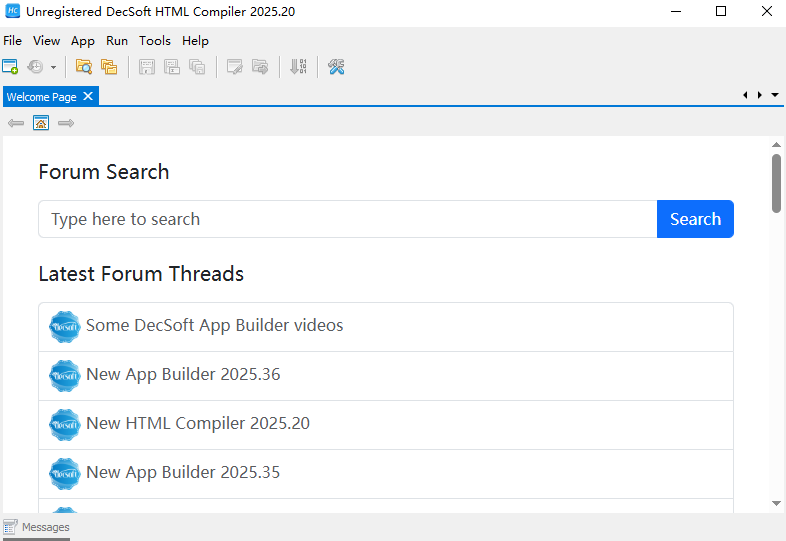
Task: Click DecSoft avatar beside App Builder 2025.36
Action: 65,376
